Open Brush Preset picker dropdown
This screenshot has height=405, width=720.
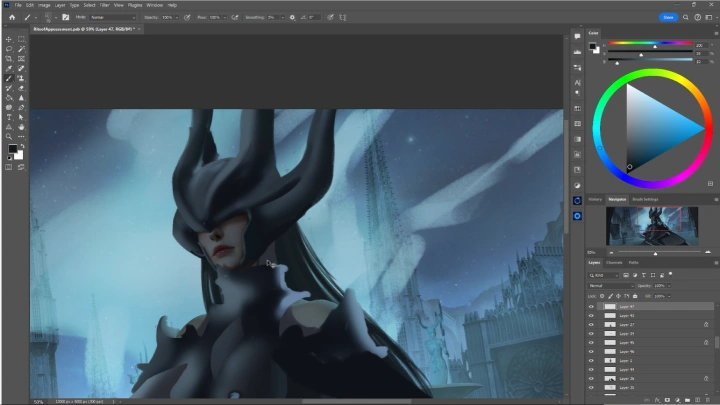56,17
